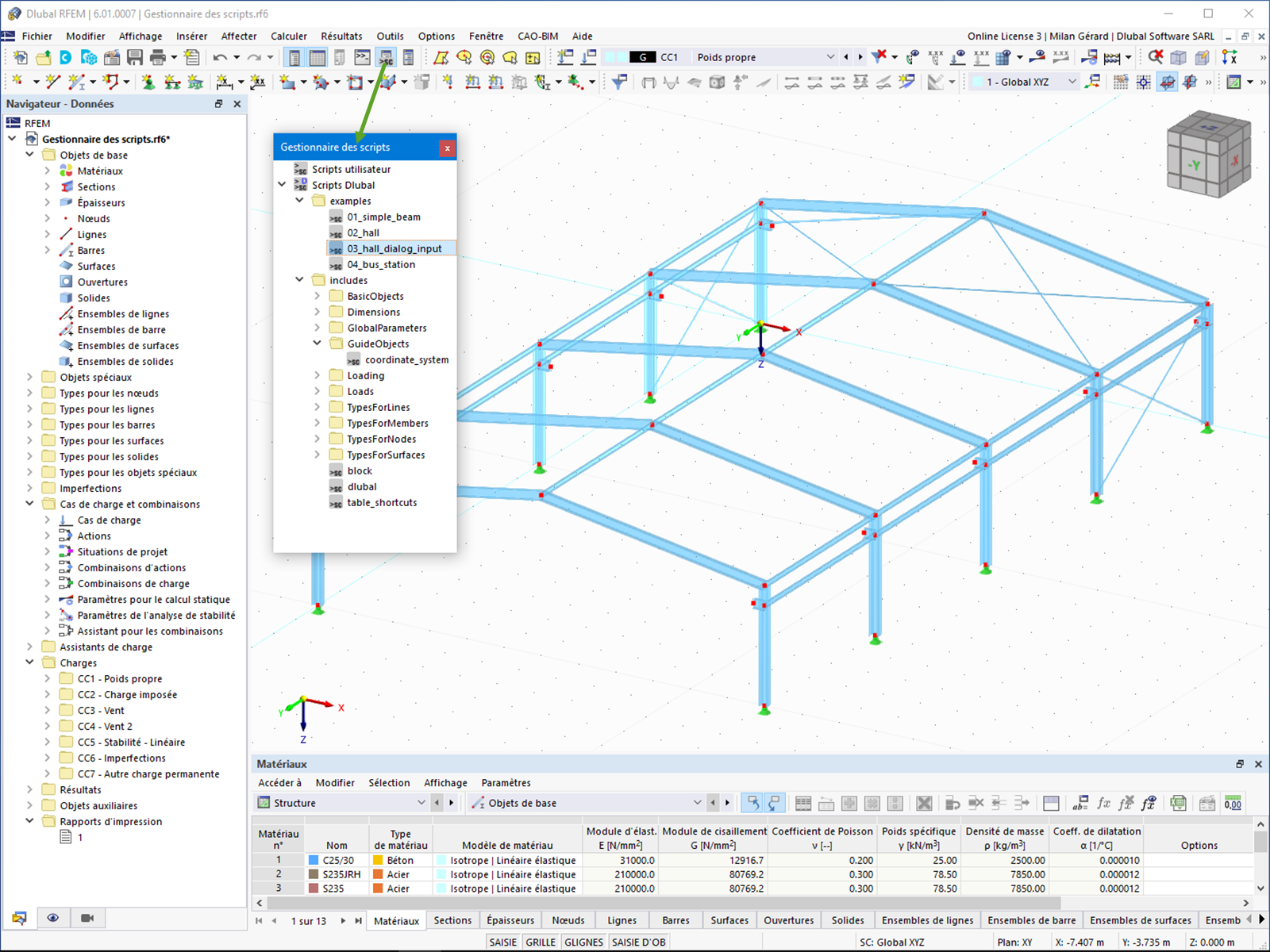Click the new model icon
This screenshot has height=952, width=1270.
[21, 57]
